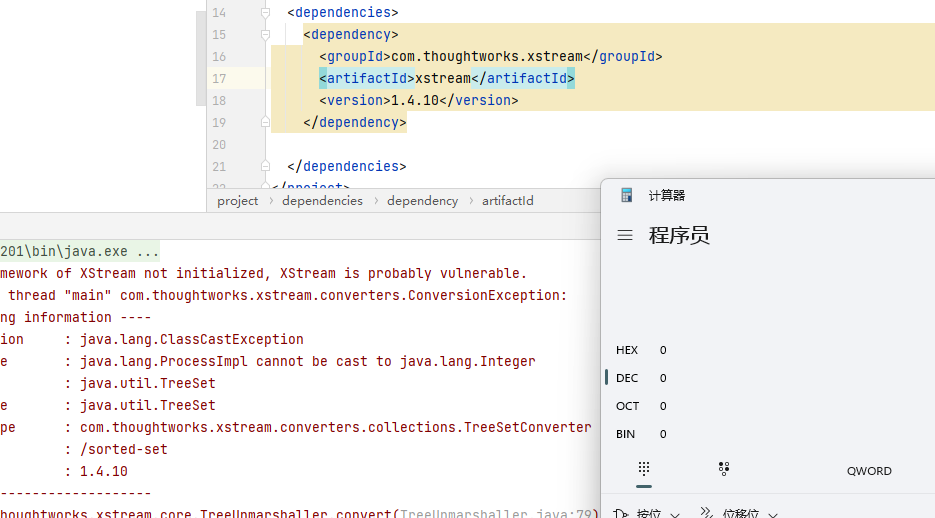This screenshot has height=518, width=935.
Task: Select OCT number base
Action: tap(627, 406)
